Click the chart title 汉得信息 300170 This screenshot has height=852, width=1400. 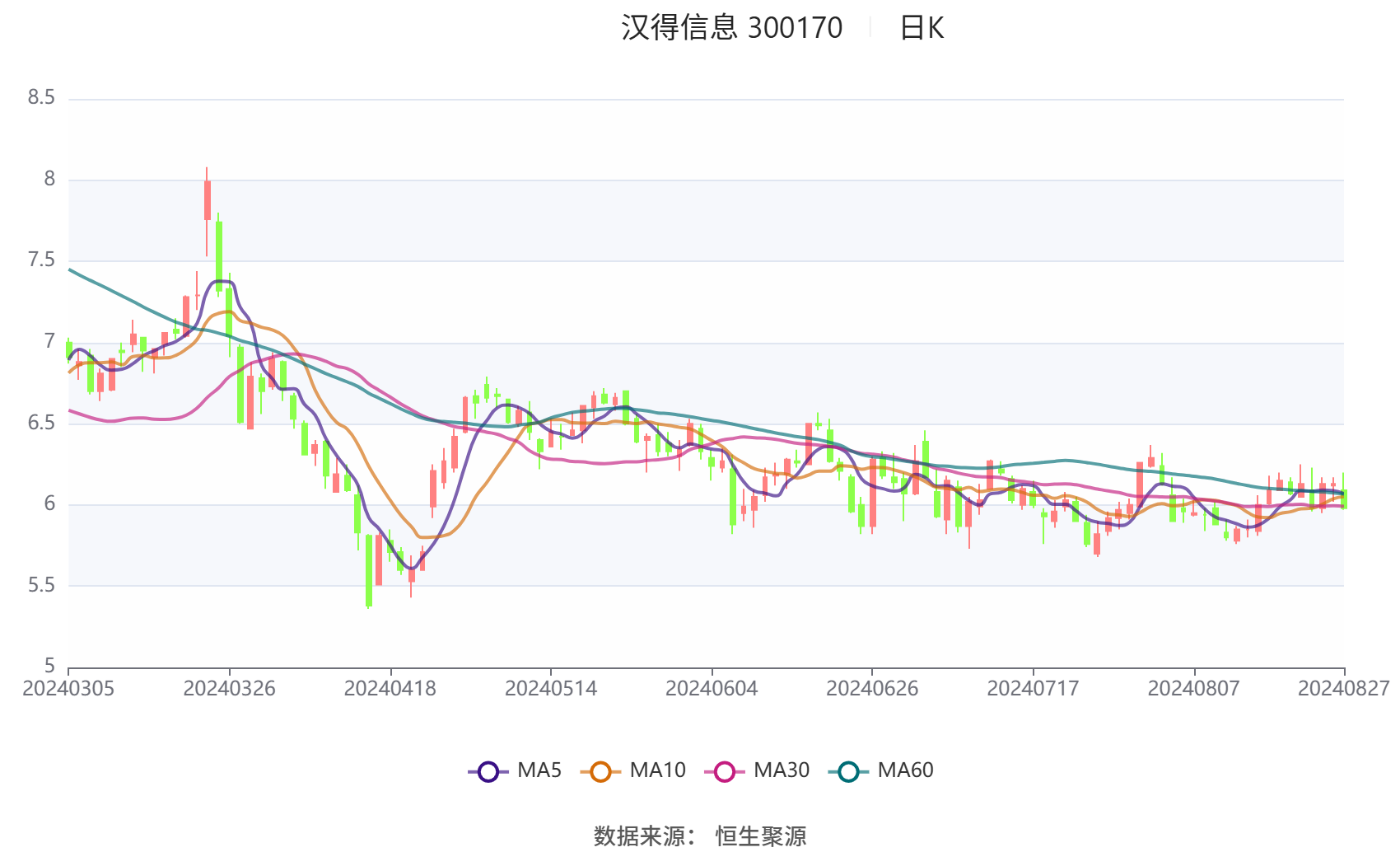(731, 28)
